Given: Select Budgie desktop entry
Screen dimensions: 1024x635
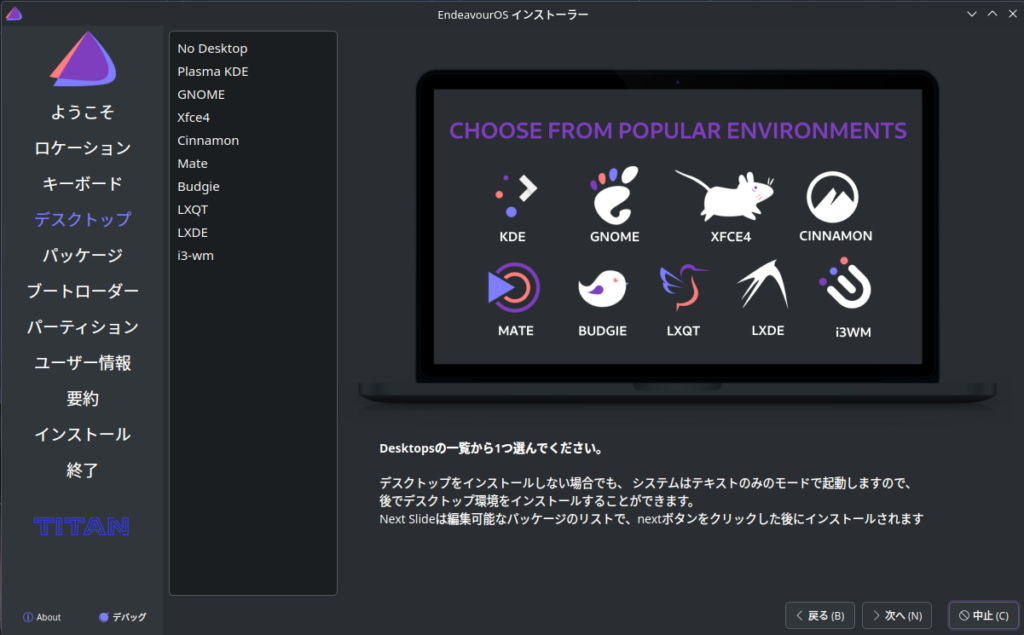Looking at the screenshot, I should point(198,186).
